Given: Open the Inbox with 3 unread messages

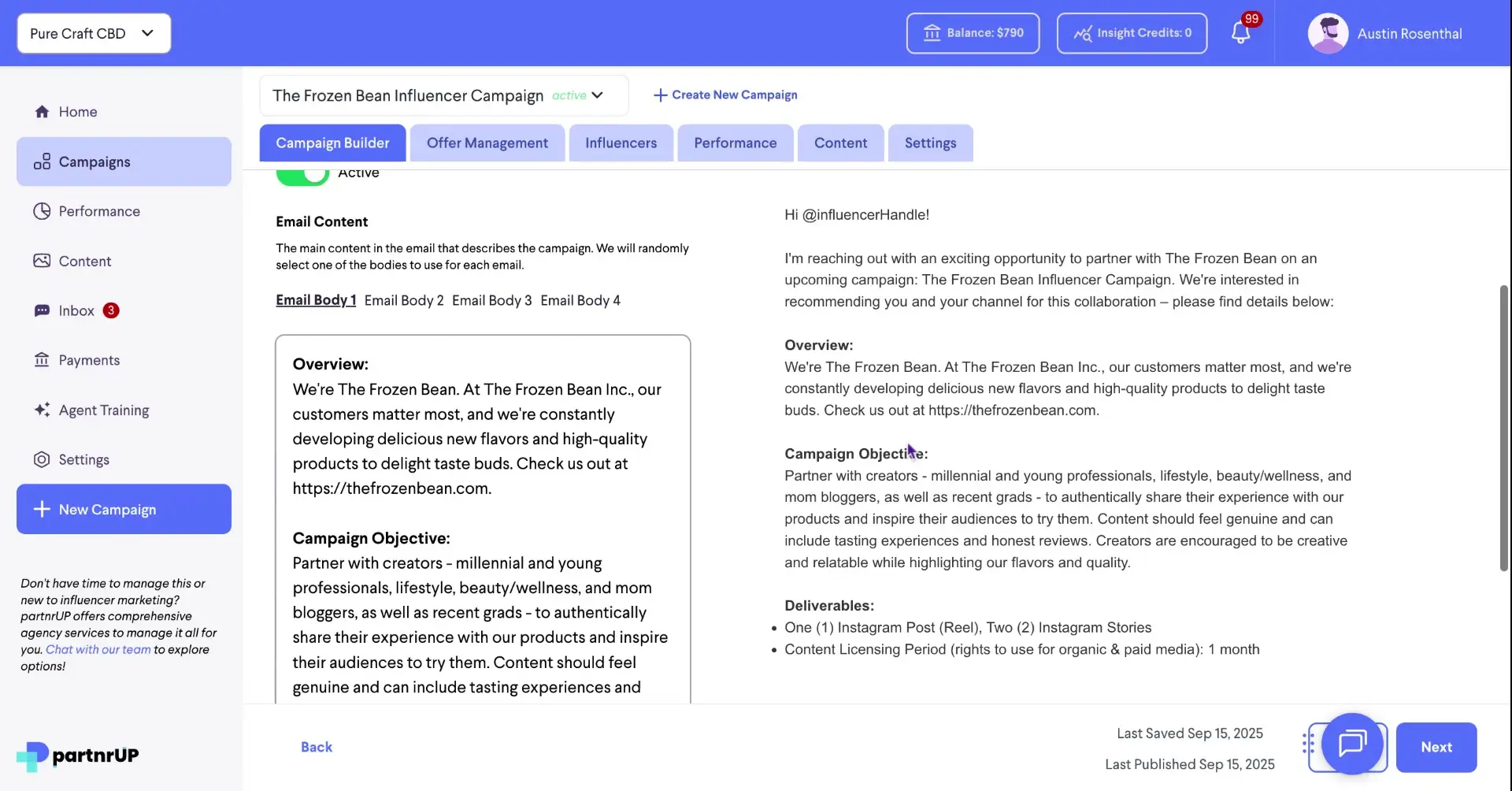Looking at the screenshot, I should click(x=77, y=310).
